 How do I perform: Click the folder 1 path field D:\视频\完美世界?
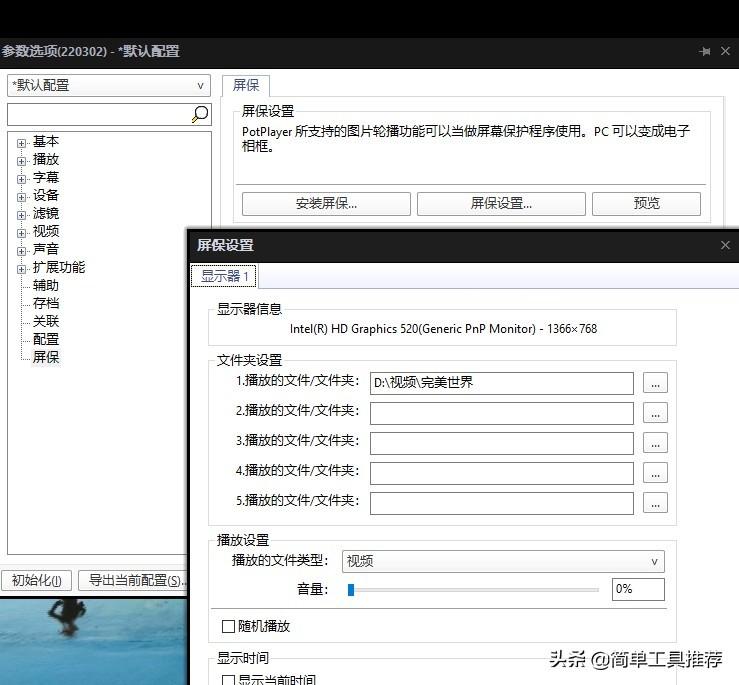tap(501, 383)
